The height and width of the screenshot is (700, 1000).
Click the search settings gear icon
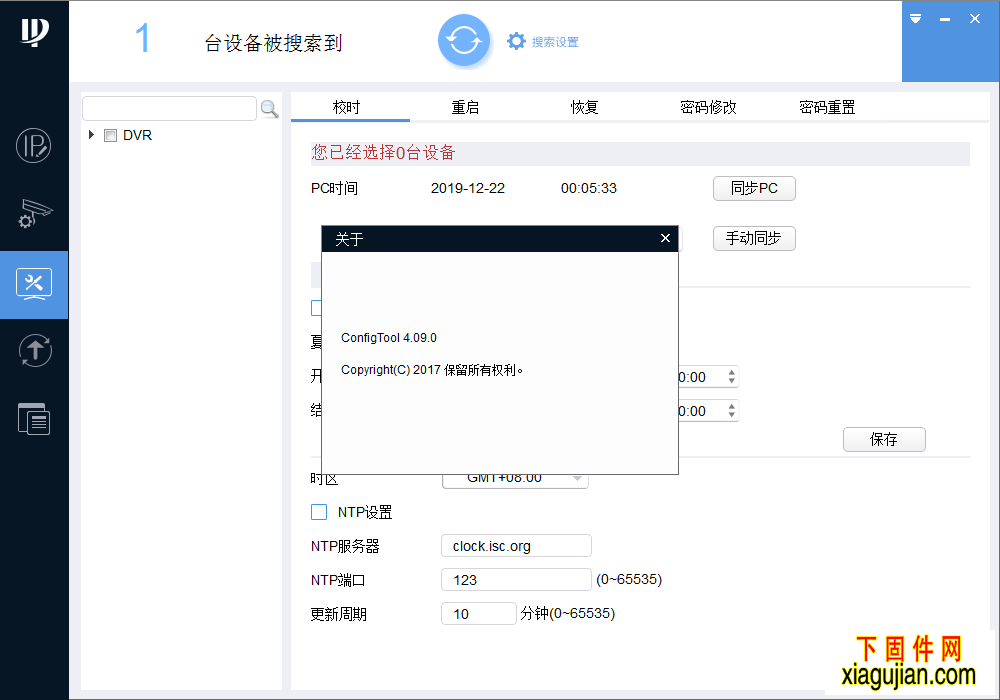click(516, 41)
